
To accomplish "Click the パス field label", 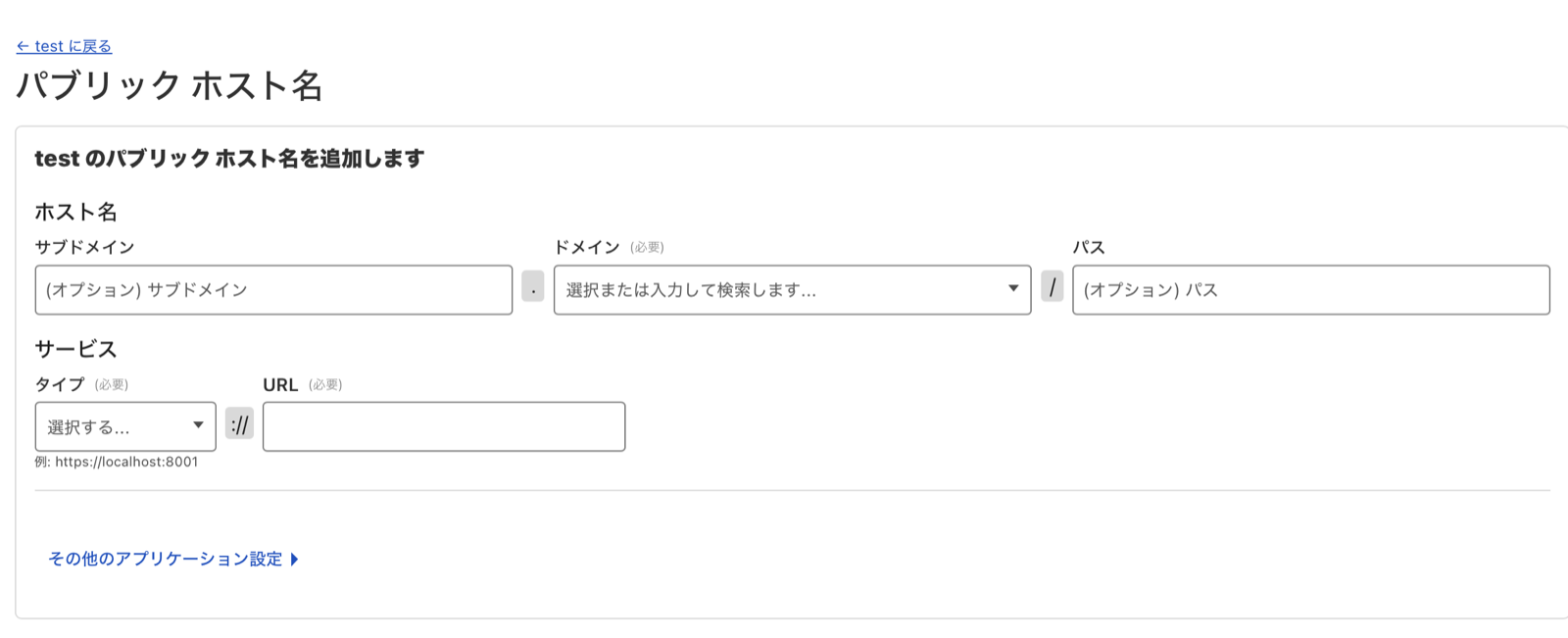I will coord(1089,247).
